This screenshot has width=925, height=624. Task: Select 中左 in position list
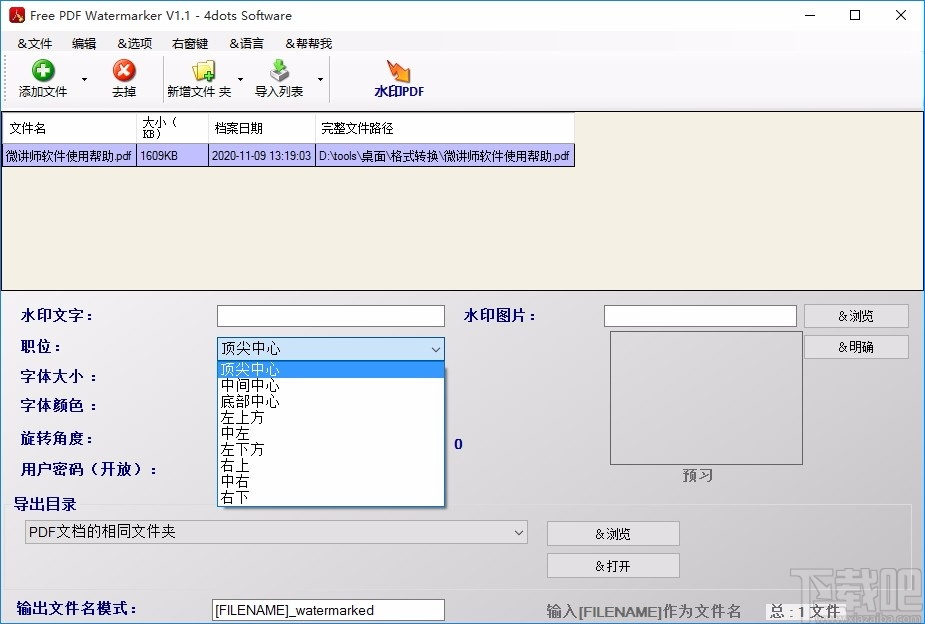point(330,433)
